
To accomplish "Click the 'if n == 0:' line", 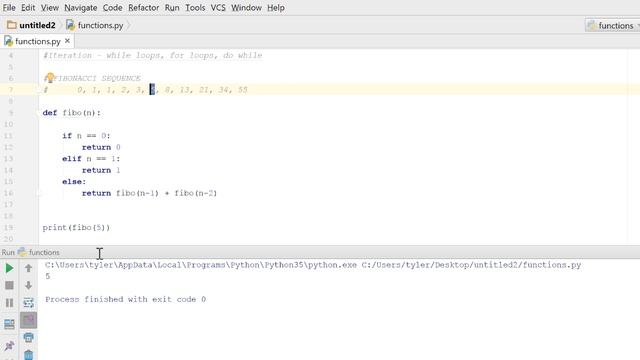I will [x=86, y=136].
